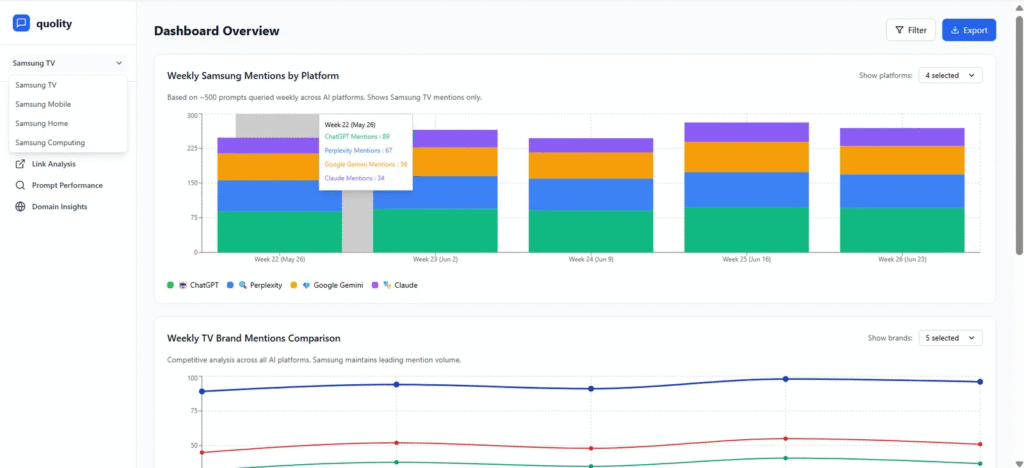Choose Samsung TV from the product list

coord(68,86)
